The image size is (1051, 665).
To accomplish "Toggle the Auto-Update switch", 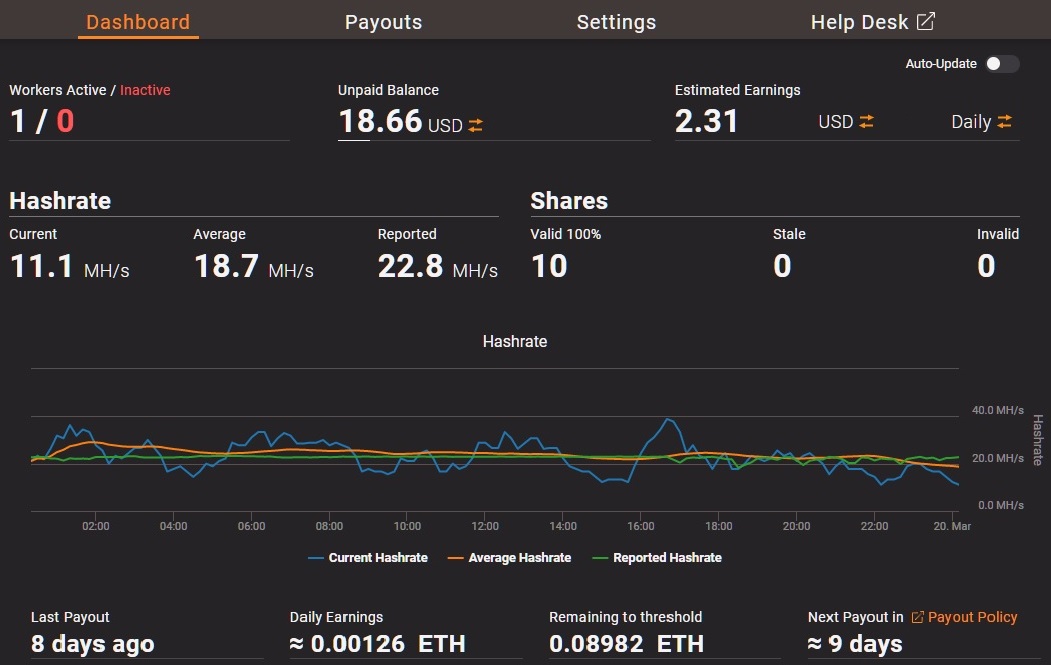I will pyautogui.click(x=1002, y=64).
